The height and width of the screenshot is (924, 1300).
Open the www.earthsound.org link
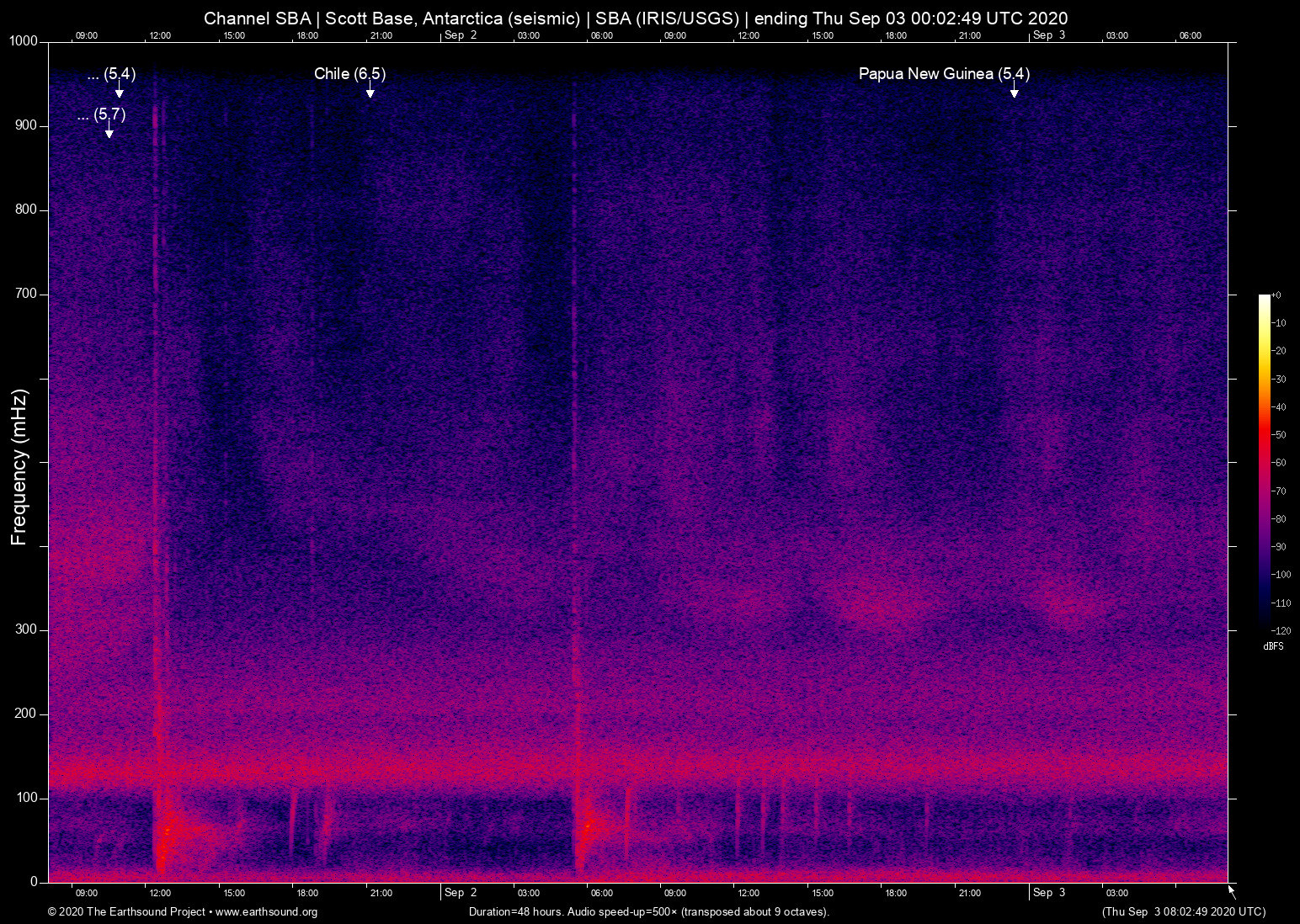coord(268,912)
